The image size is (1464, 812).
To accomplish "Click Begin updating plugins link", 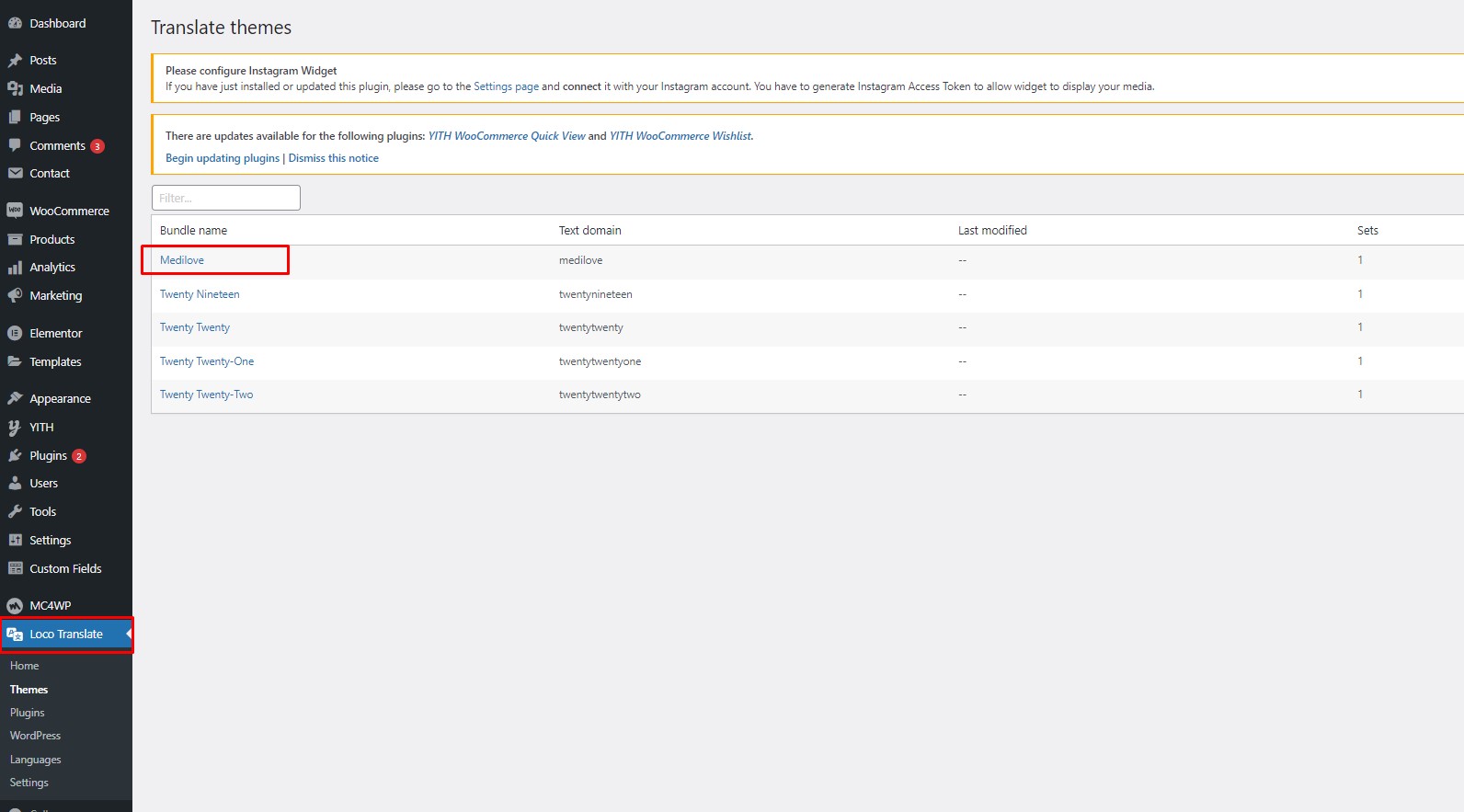I will (222, 158).
